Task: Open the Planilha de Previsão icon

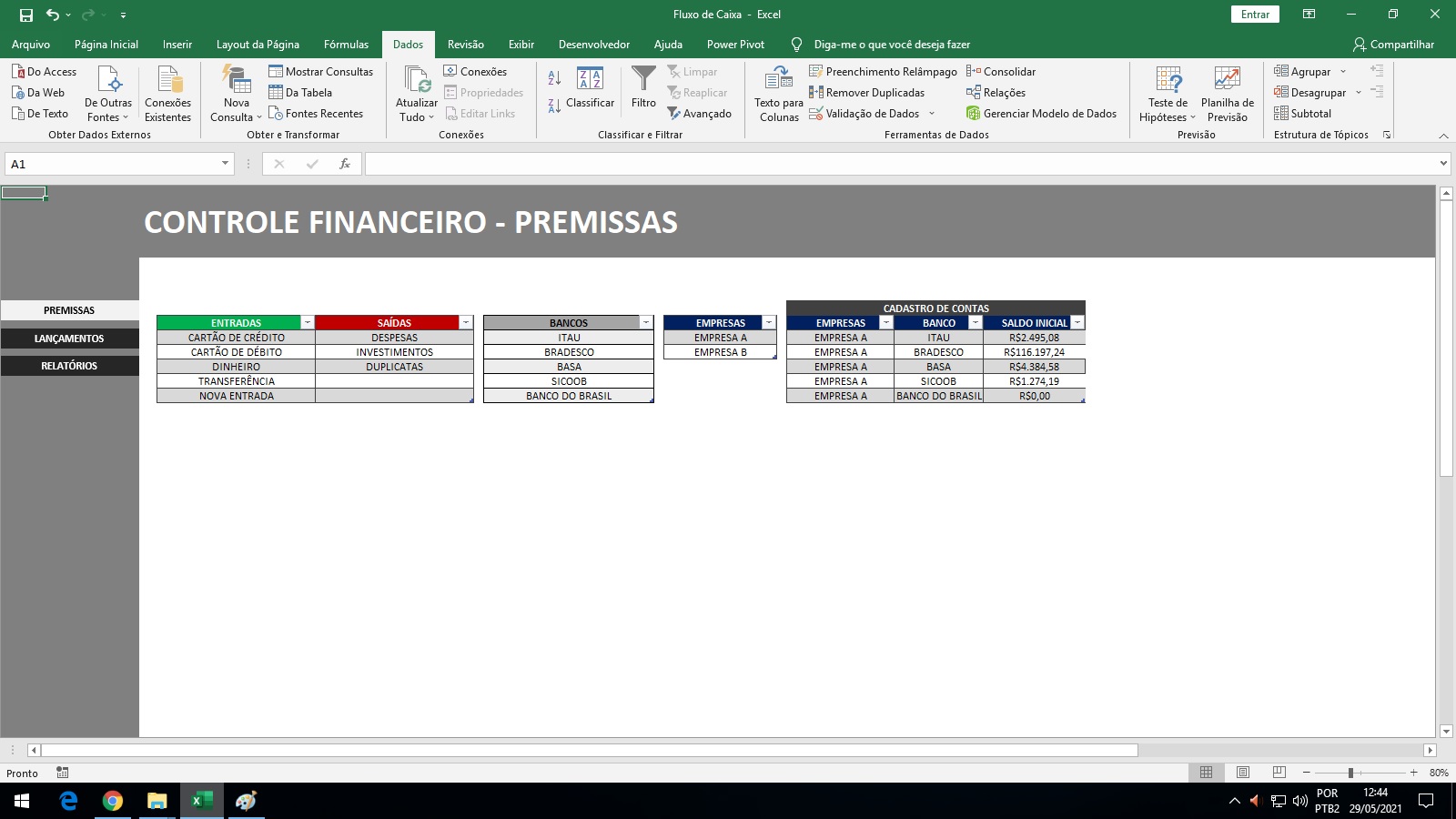Action: pos(1227,80)
